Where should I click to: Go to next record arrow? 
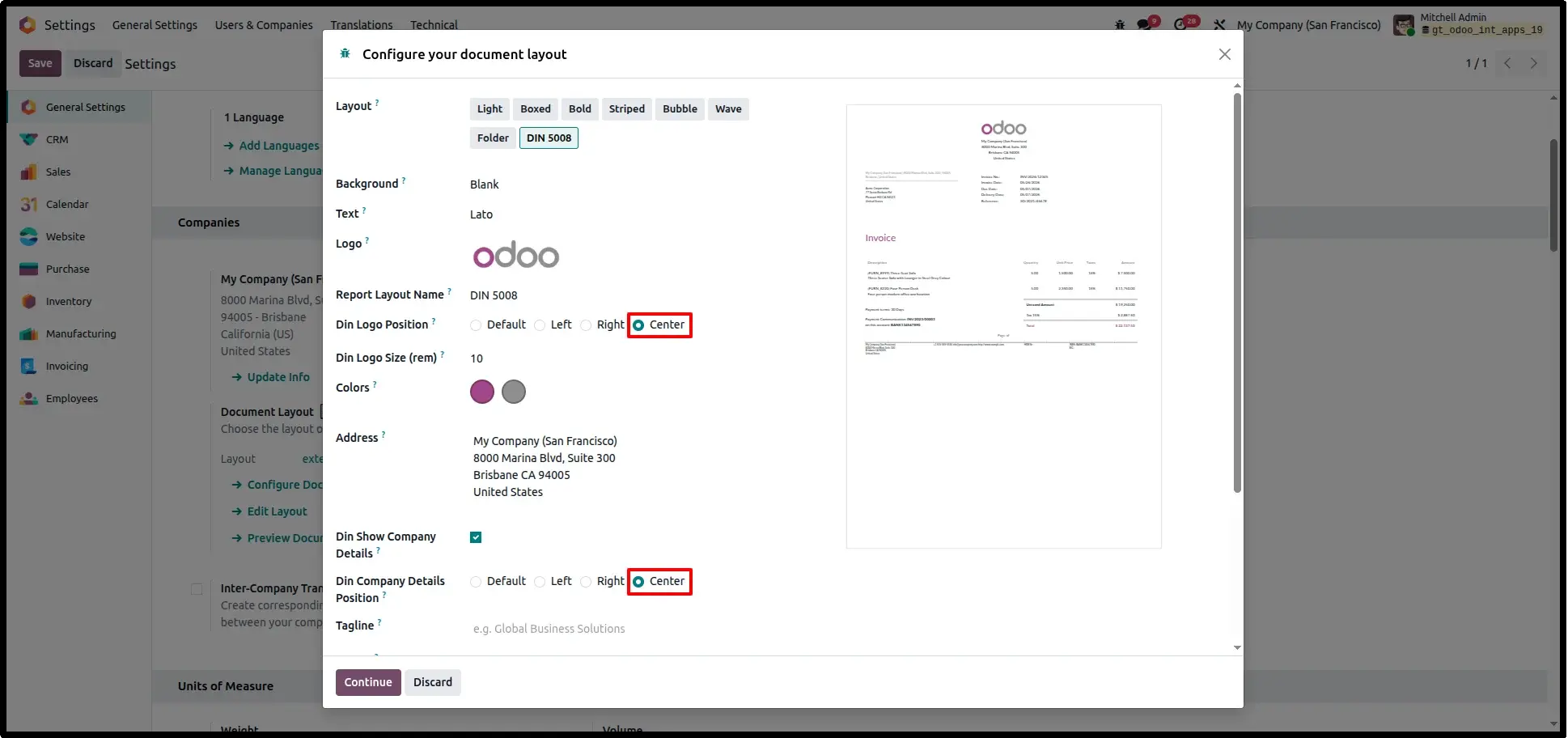[1533, 63]
